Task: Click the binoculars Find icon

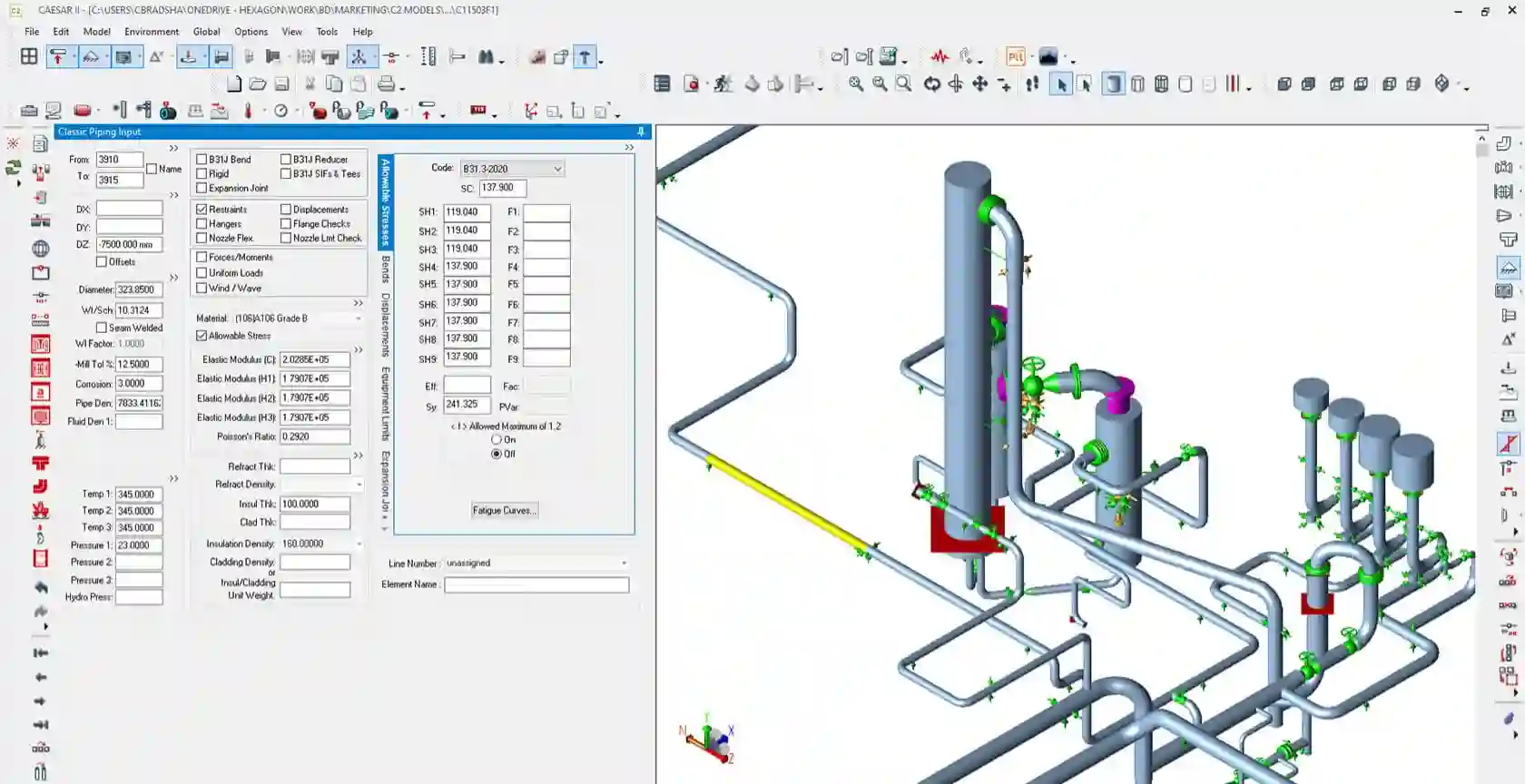Action: (x=487, y=57)
